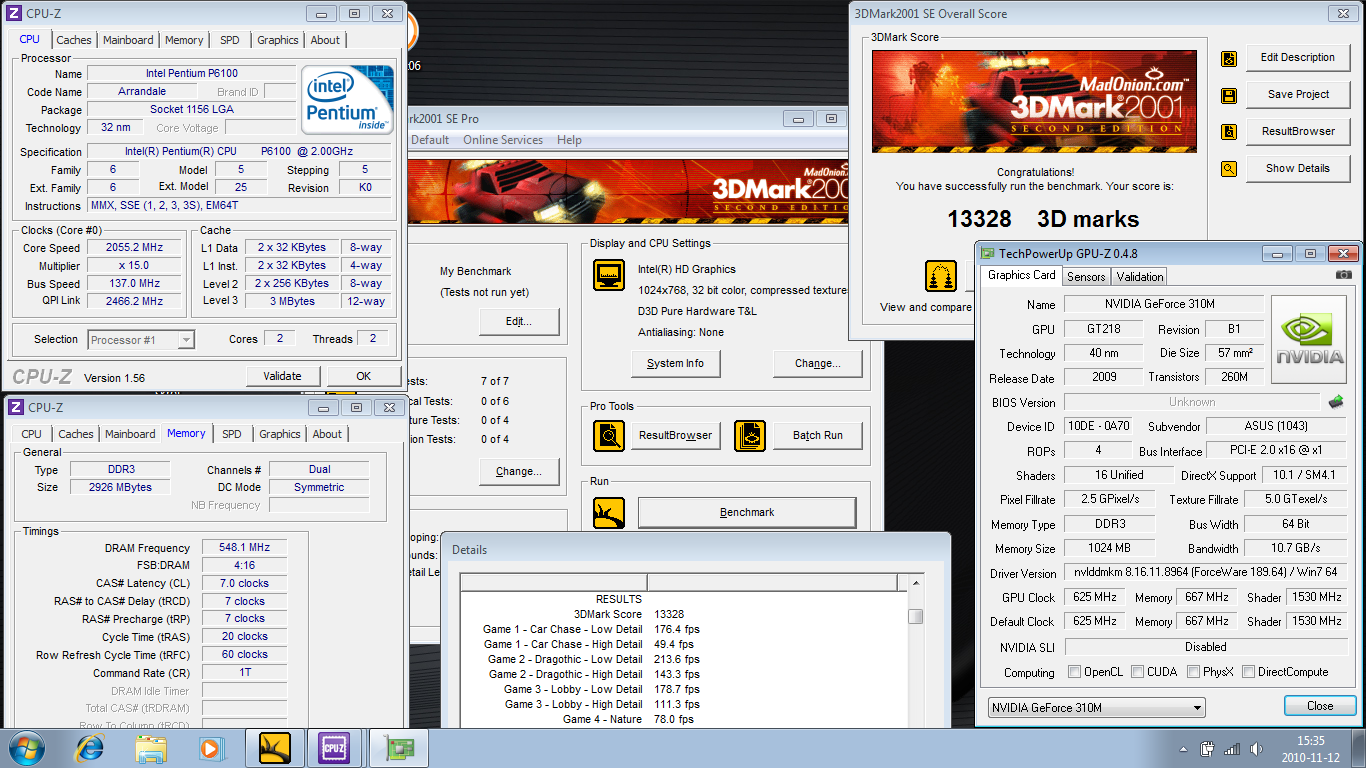This screenshot has height=768, width=1366.
Task: Start the test with Benchmark button
Action: pyautogui.click(x=747, y=513)
